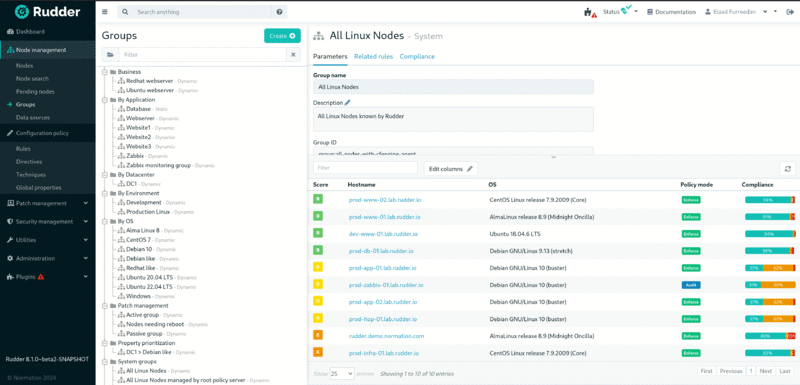
Task: Click score badge for prod-app-01.lab.rudder.io
Action: pos(318,268)
